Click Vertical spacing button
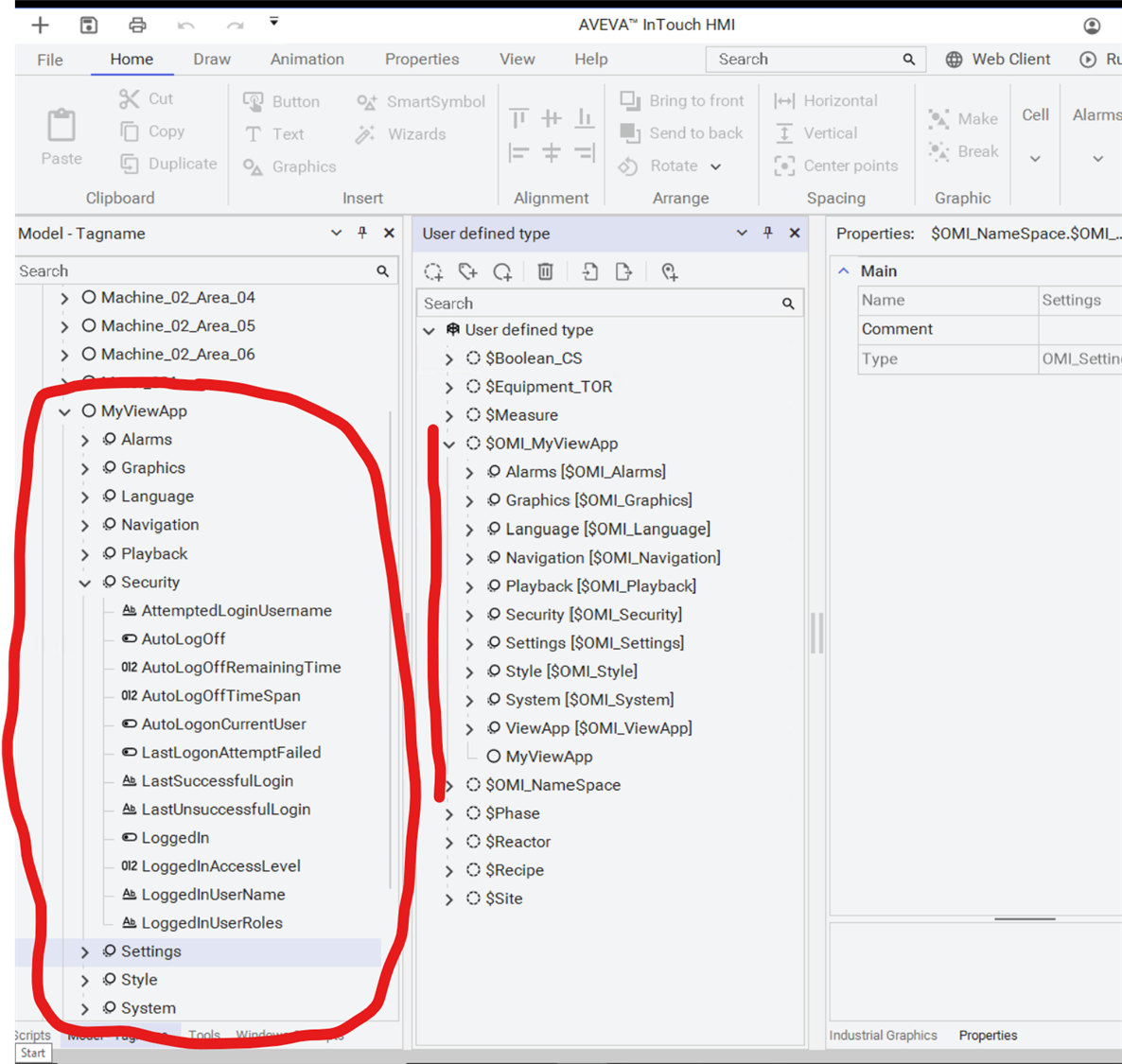Screen dimensions: 1122x1064 point(815,133)
